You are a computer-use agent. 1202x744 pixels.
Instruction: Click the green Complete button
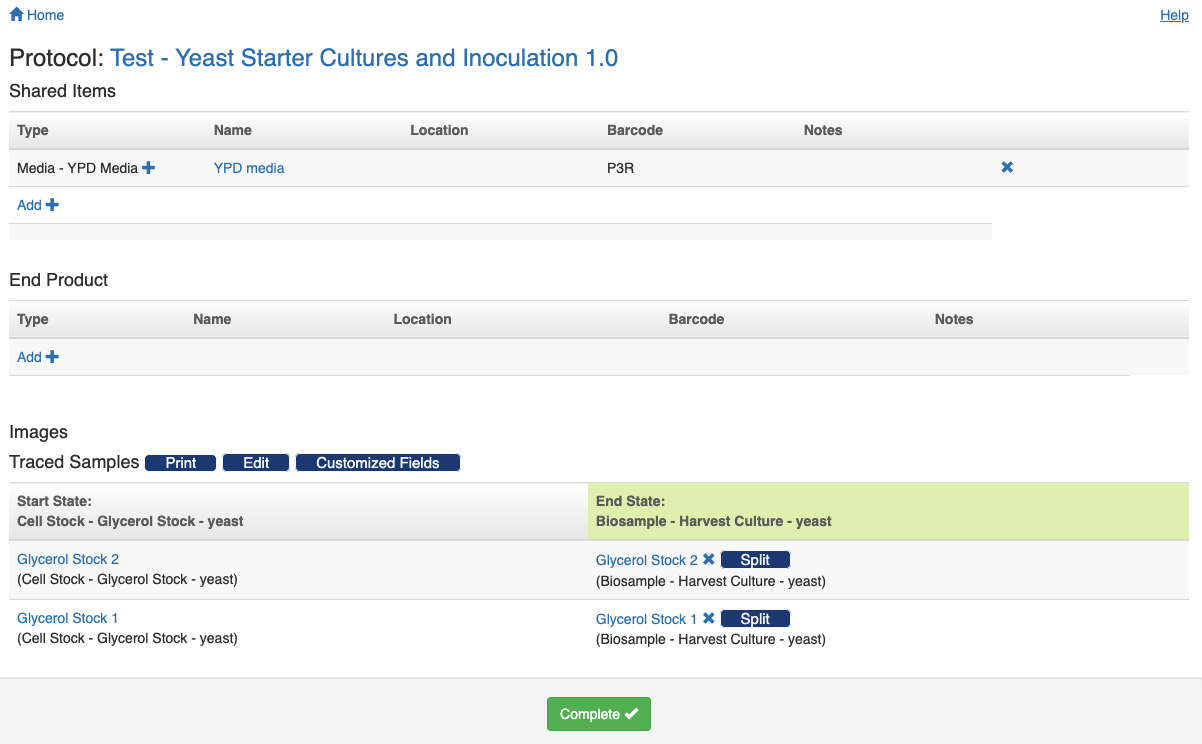coord(599,714)
